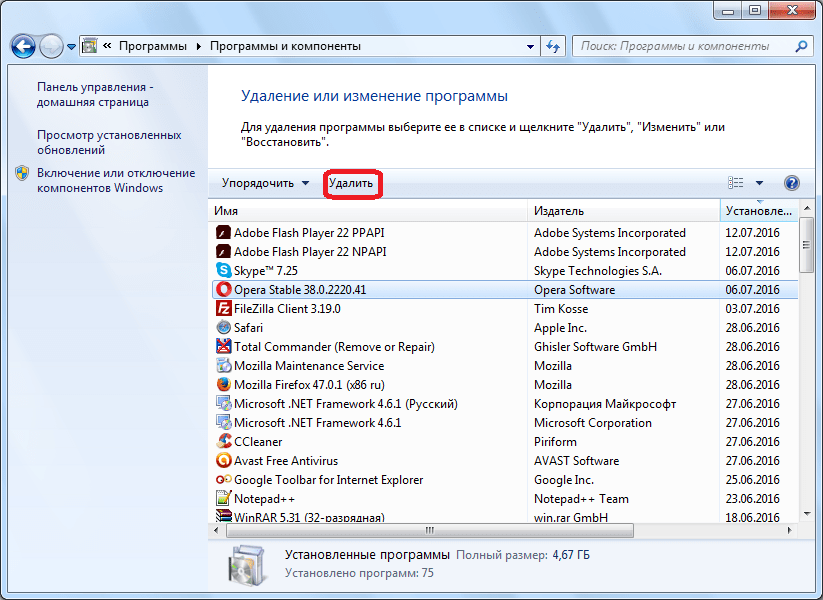
Task: Click publisher Notepad++ Team
Action: click(x=581, y=499)
